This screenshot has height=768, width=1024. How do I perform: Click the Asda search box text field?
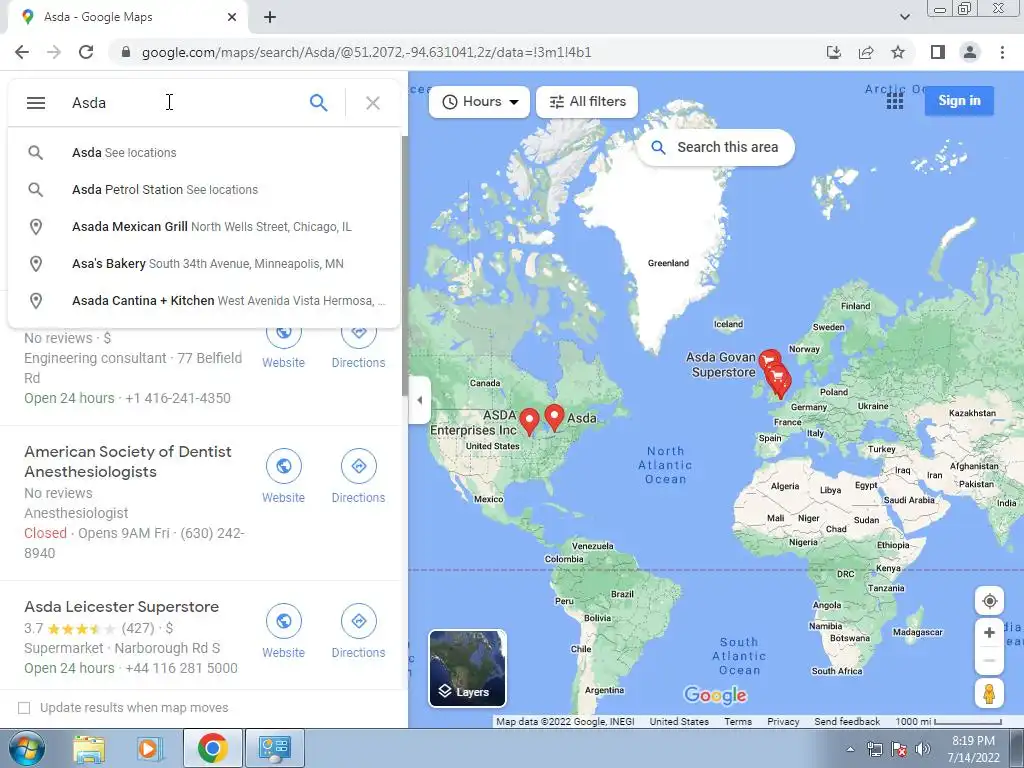click(183, 103)
